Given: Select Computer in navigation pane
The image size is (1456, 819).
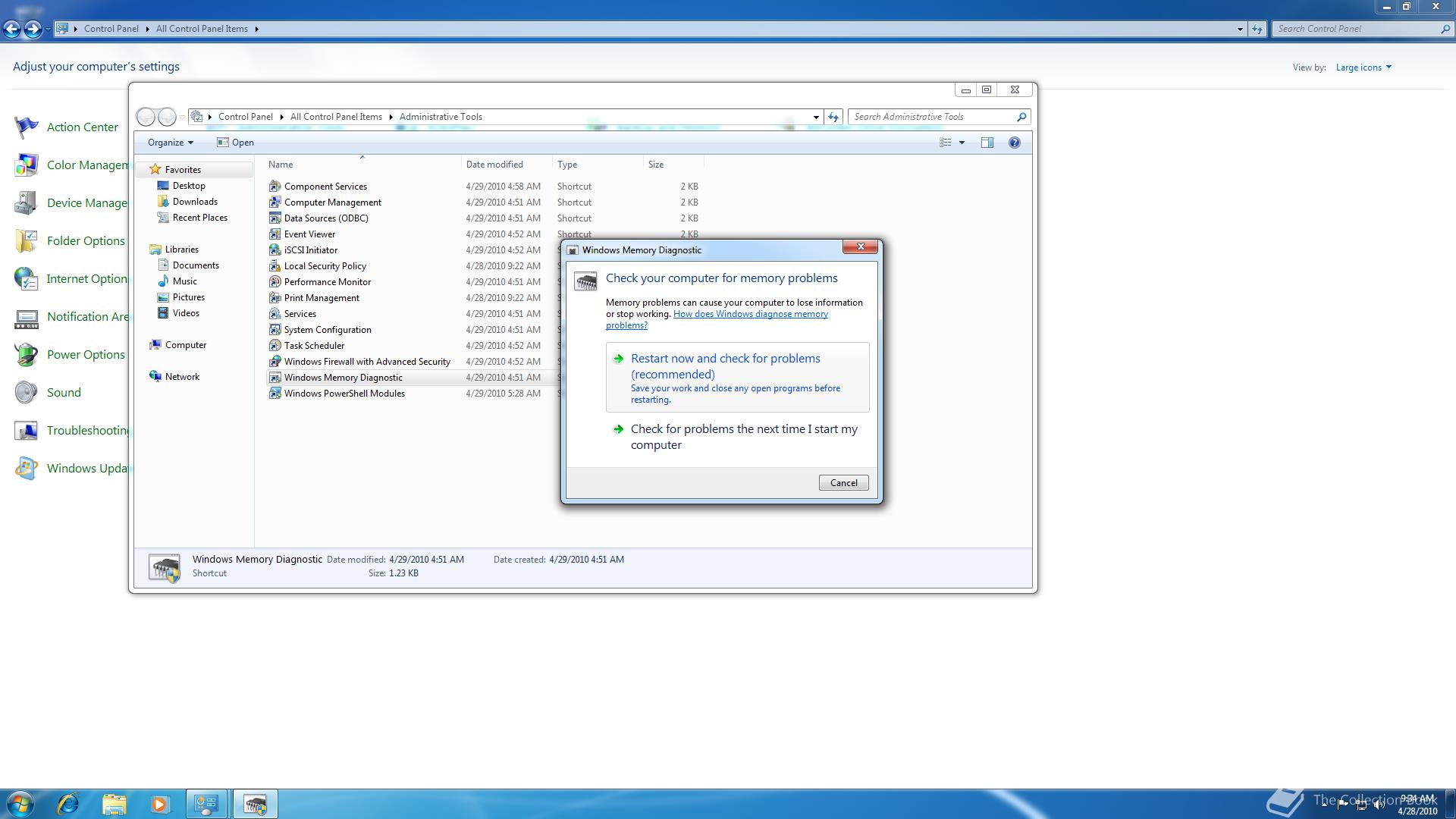Looking at the screenshot, I should [x=185, y=345].
